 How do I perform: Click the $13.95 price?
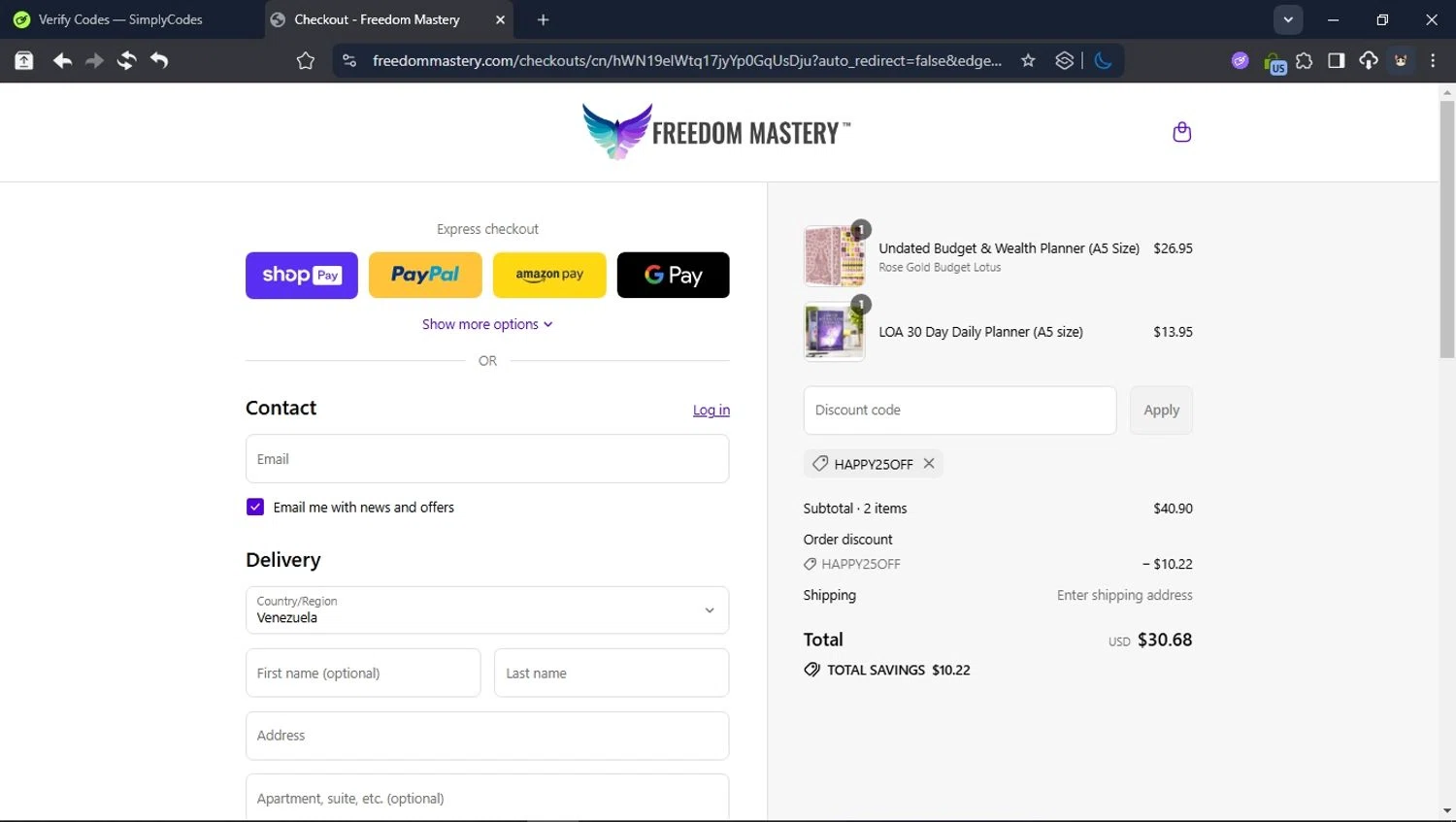[x=1174, y=332]
